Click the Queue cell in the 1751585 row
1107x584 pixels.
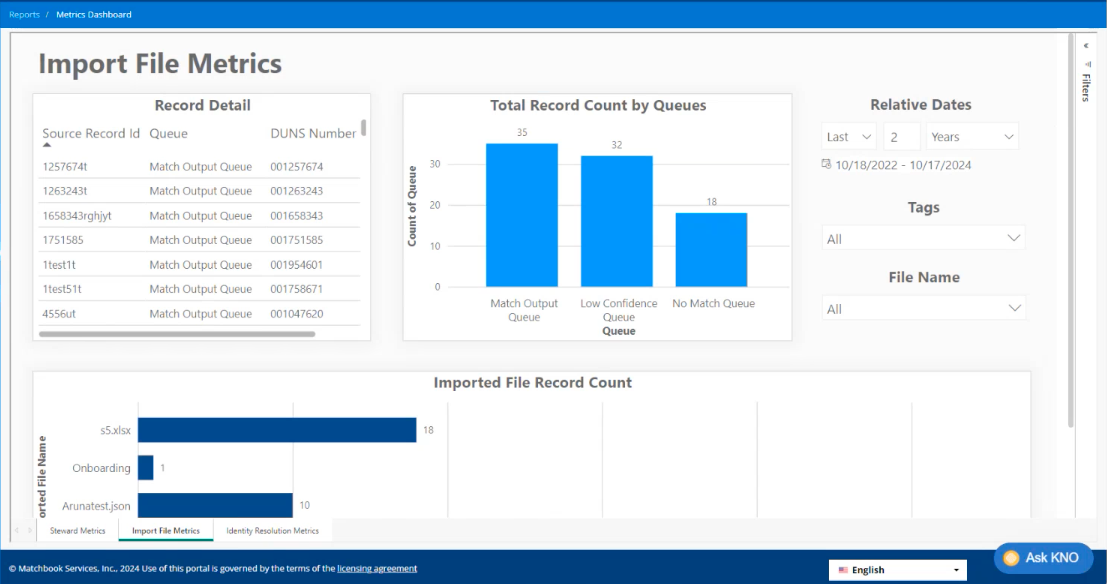[201, 240]
